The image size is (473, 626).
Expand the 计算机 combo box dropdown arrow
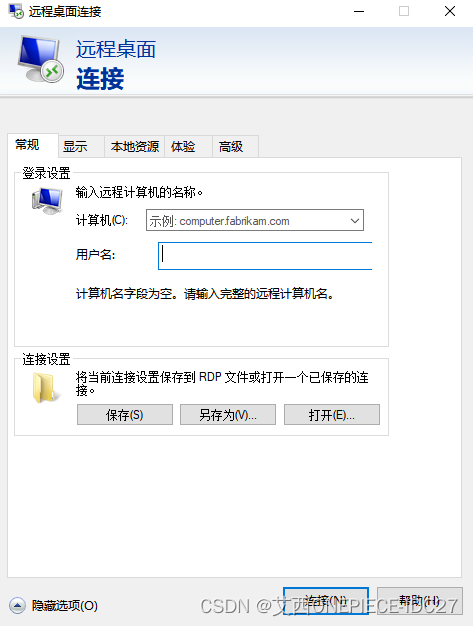(x=354, y=220)
